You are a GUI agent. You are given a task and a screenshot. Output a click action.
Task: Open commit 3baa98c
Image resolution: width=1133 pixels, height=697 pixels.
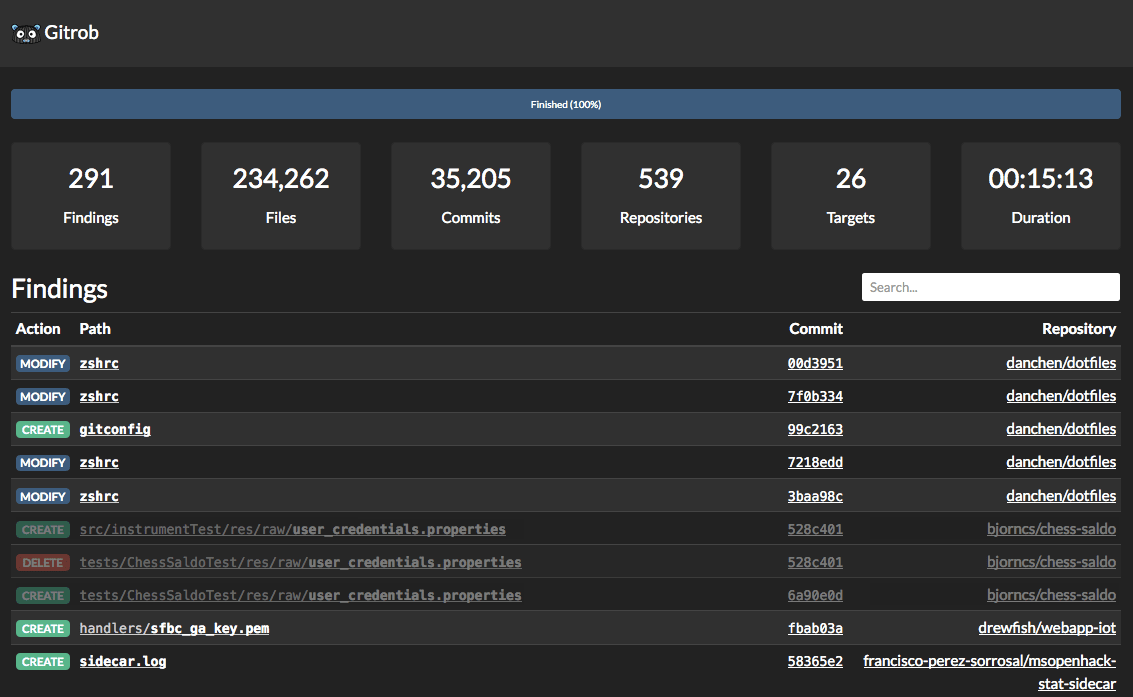tap(815, 496)
